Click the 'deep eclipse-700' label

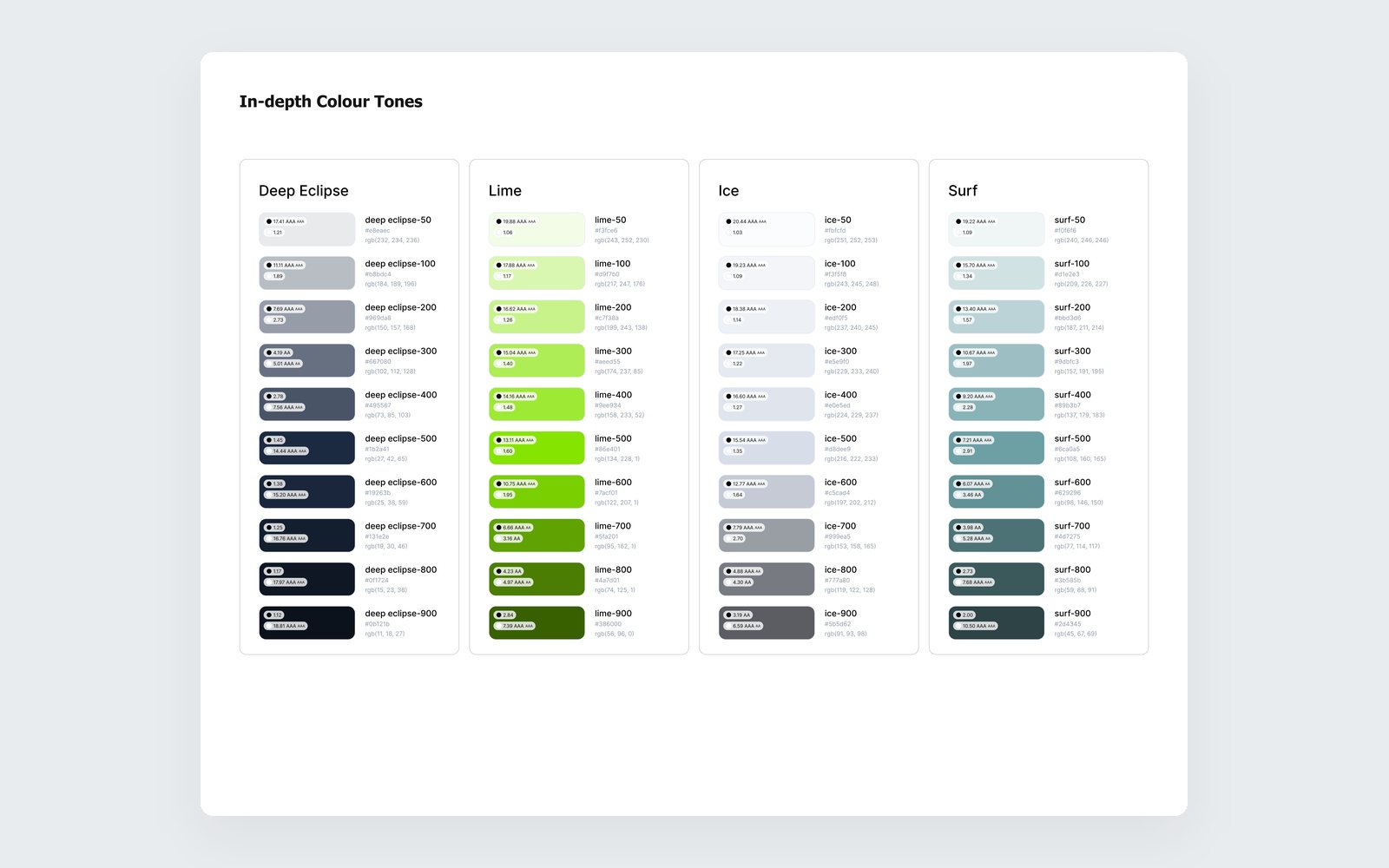400,526
